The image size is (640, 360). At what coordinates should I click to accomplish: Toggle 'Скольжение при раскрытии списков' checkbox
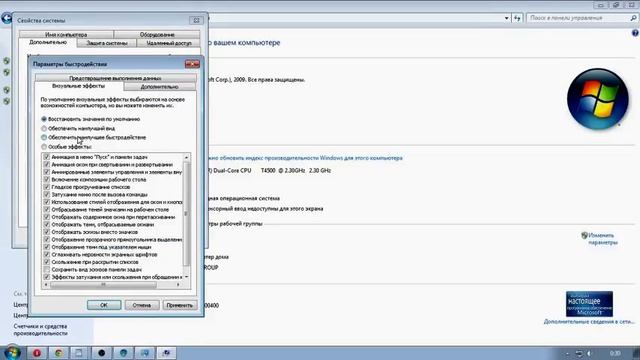click(47, 262)
